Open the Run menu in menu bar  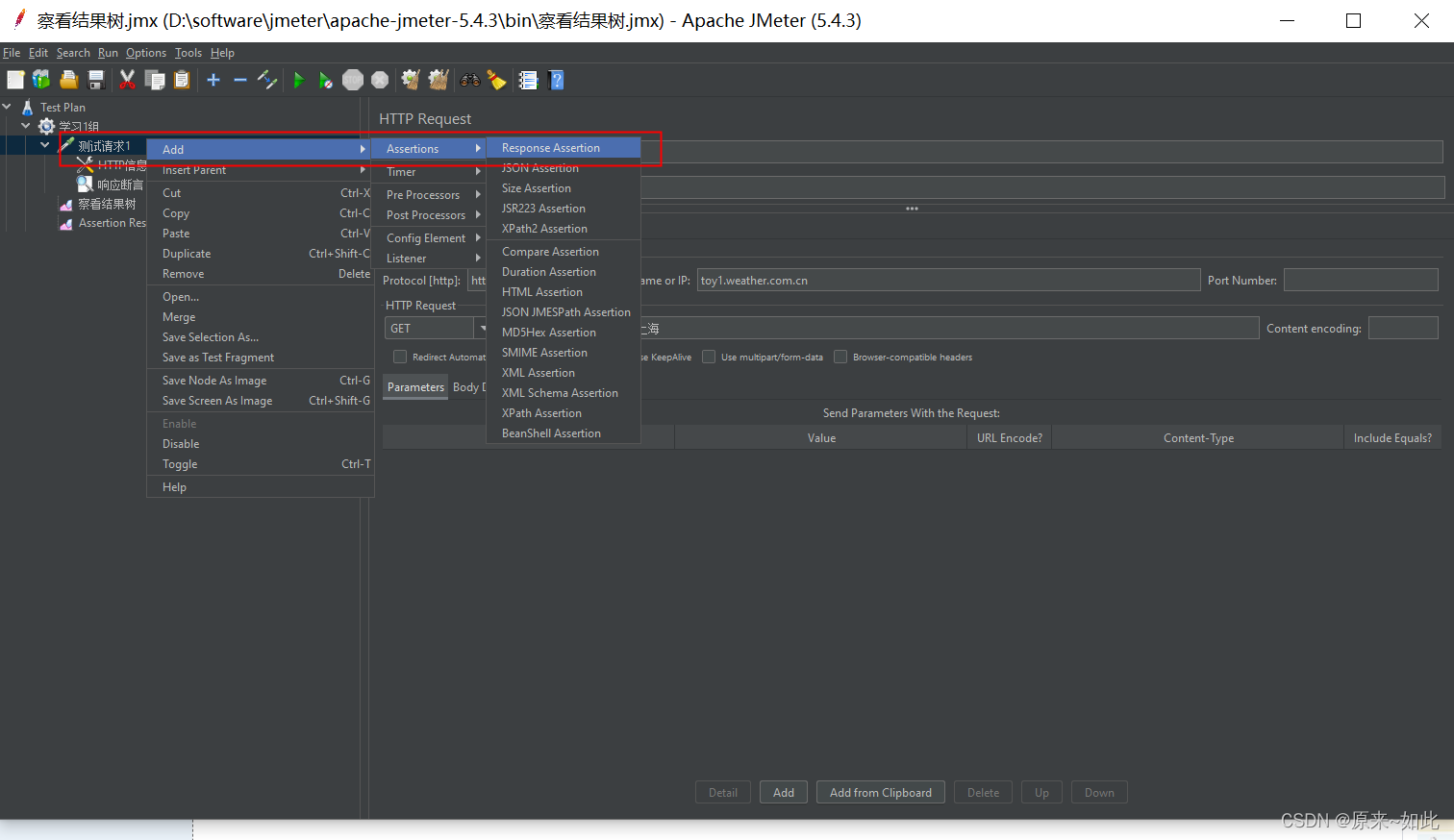click(108, 53)
